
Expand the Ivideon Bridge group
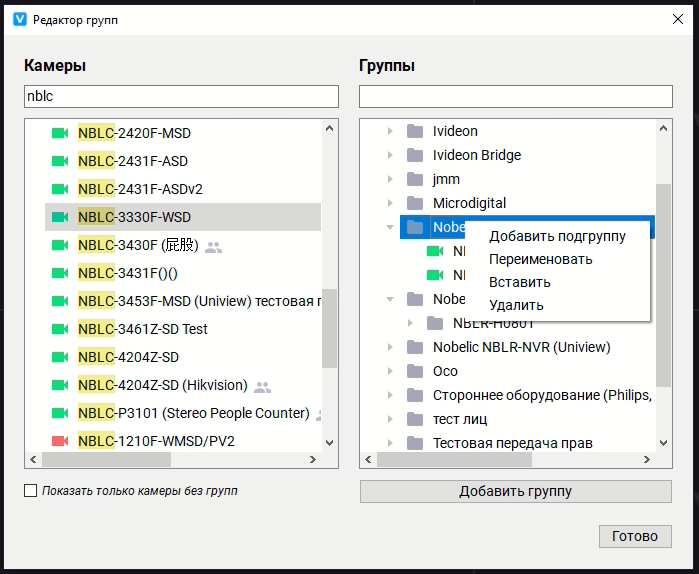[390, 155]
